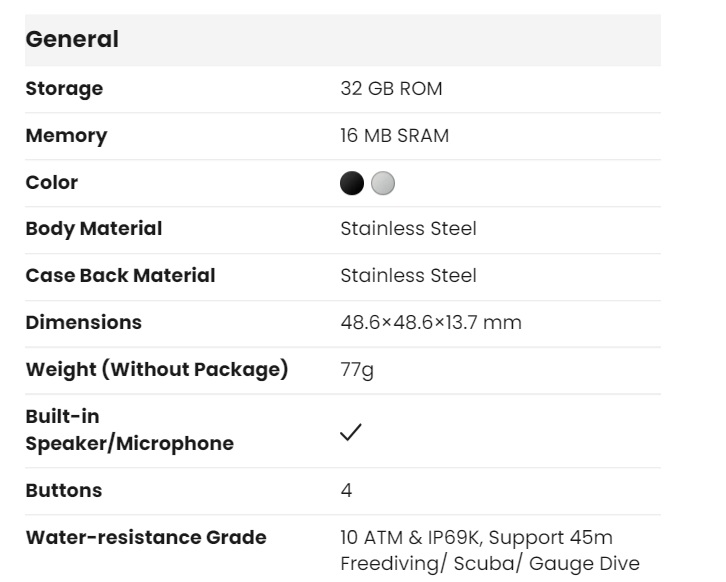
Task: Click the Water-resistance Grade label
Action: [x=145, y=538]
